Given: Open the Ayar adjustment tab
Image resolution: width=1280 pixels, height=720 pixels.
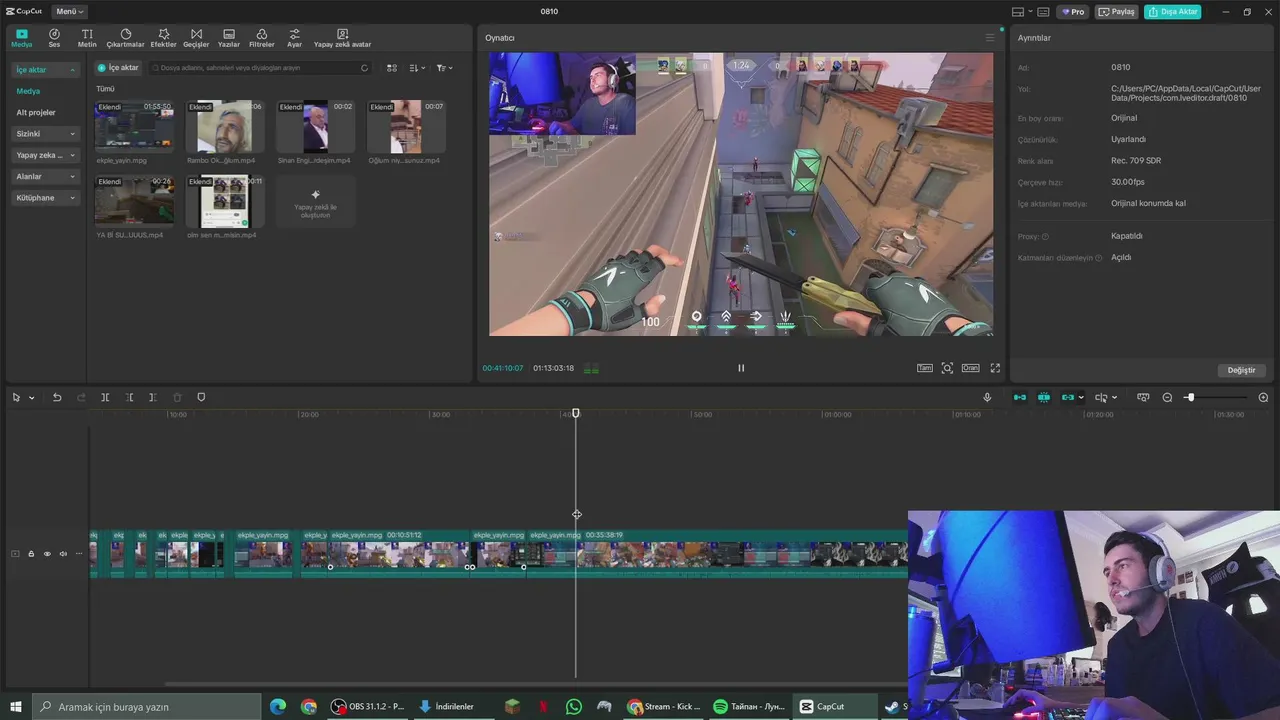Looking at the screenshot, I should pos(294,38).
